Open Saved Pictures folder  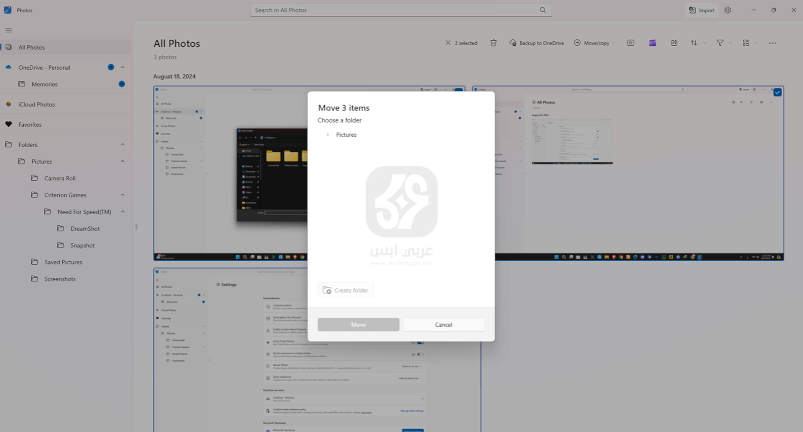click(63, 262)
